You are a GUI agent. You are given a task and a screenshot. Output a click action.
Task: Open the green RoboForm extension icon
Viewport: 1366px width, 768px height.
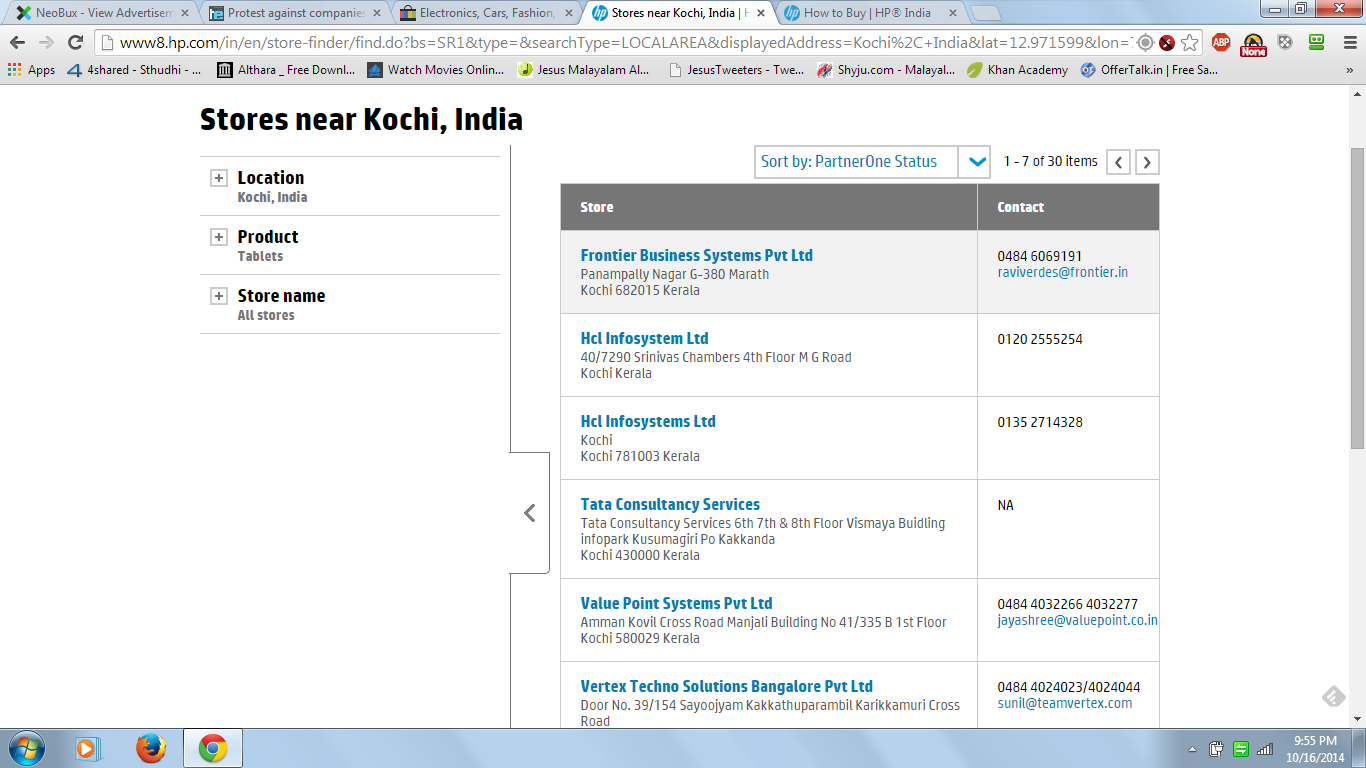point(1317,42)
